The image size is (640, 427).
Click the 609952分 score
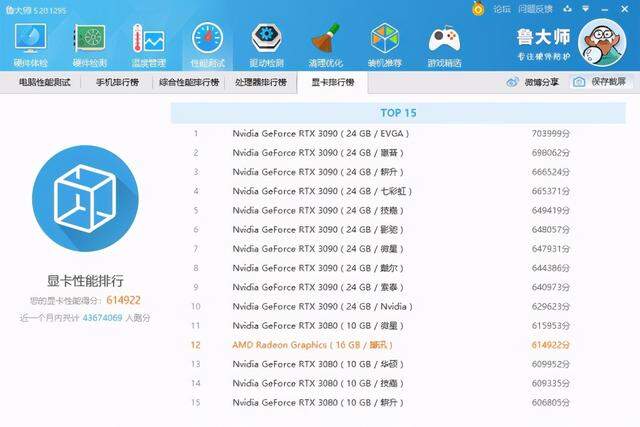pyautogui.click(x=551, y=364)
